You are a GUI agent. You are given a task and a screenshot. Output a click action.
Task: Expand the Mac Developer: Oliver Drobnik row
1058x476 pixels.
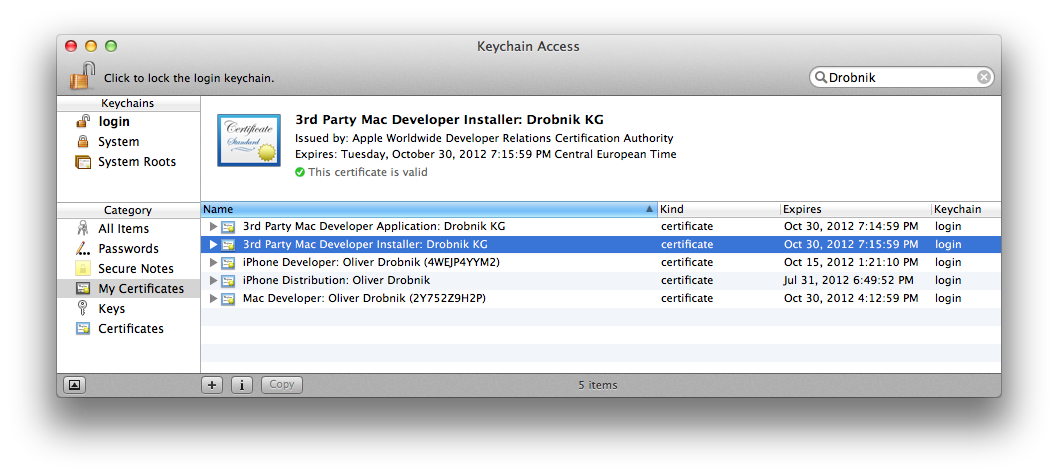214,298
